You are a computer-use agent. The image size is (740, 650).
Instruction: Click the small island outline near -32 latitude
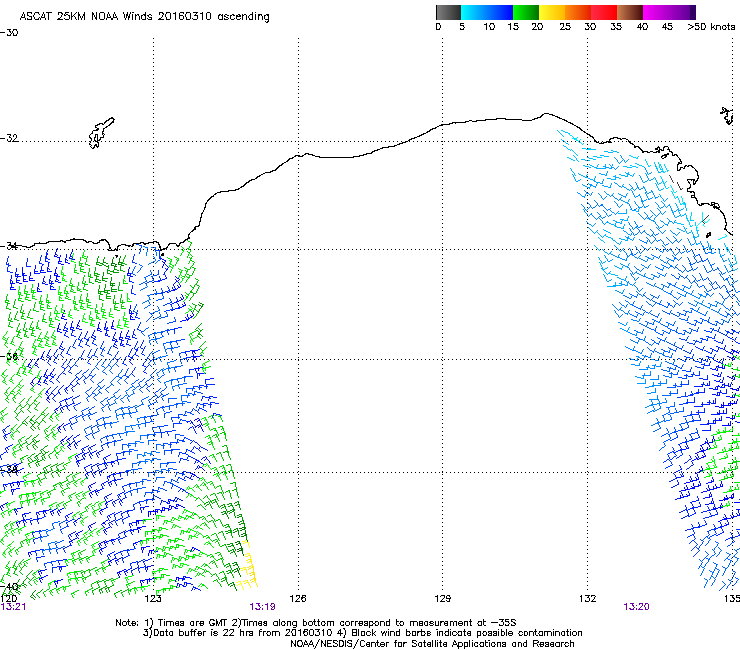101,133
